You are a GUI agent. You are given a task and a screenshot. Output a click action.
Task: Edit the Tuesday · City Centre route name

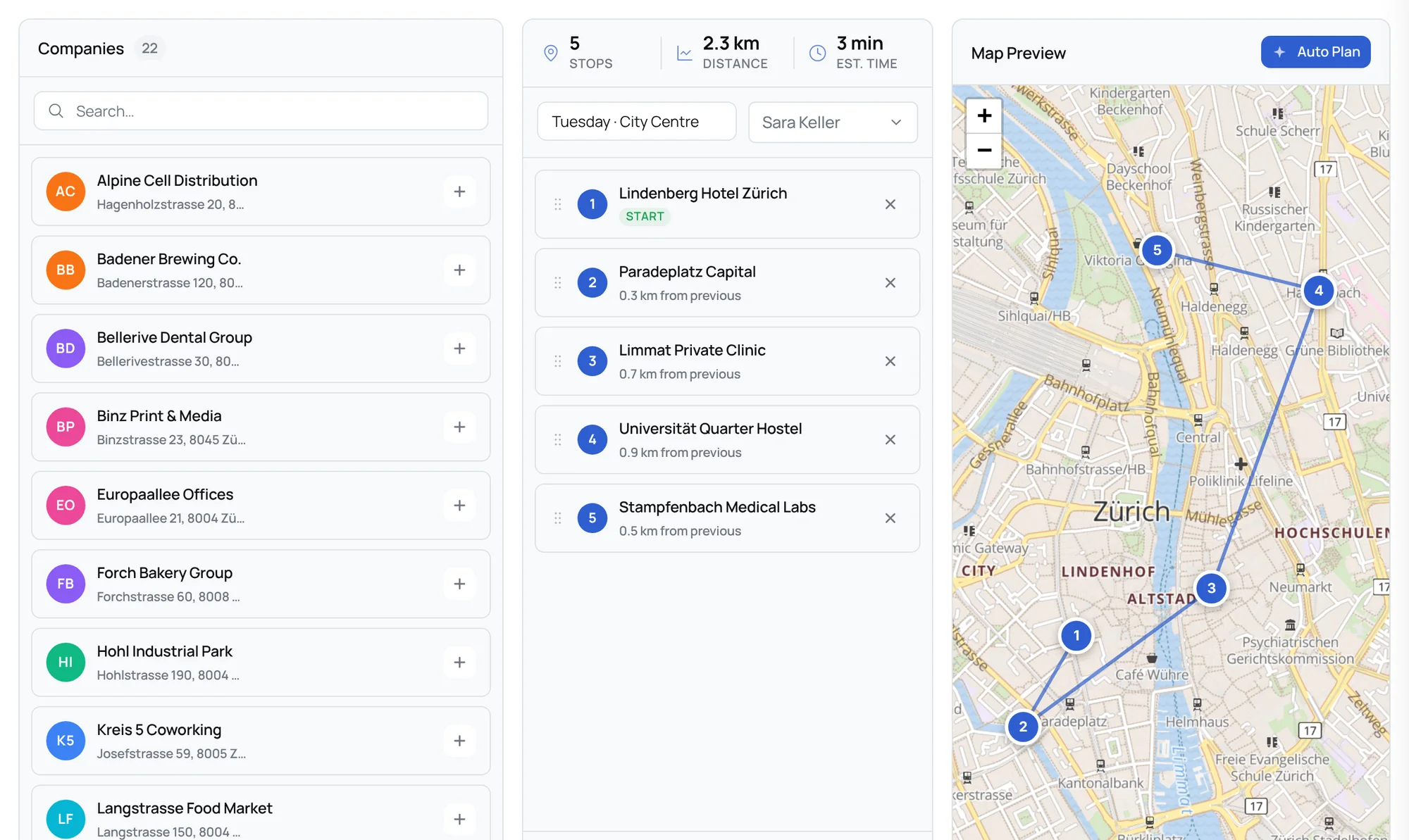tap(637, 122)
